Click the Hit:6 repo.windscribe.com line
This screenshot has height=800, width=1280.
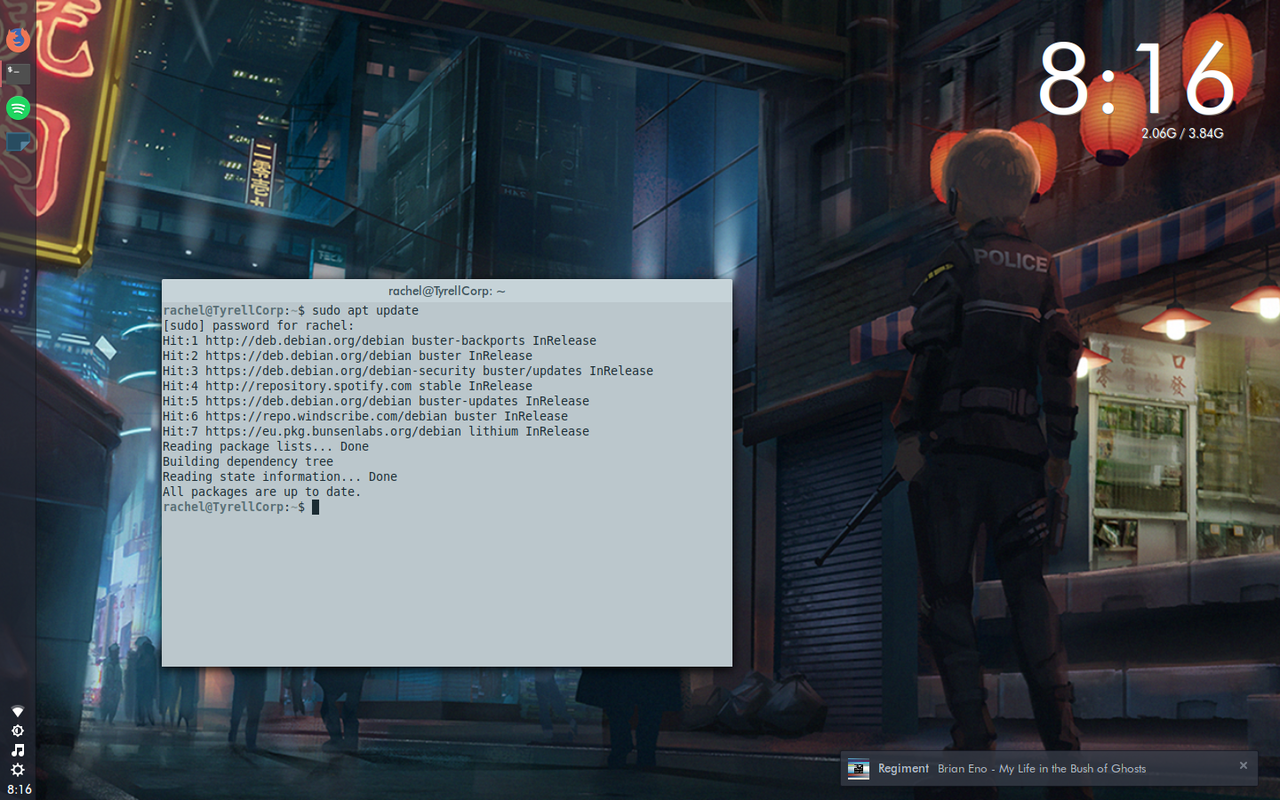point(365,416)
